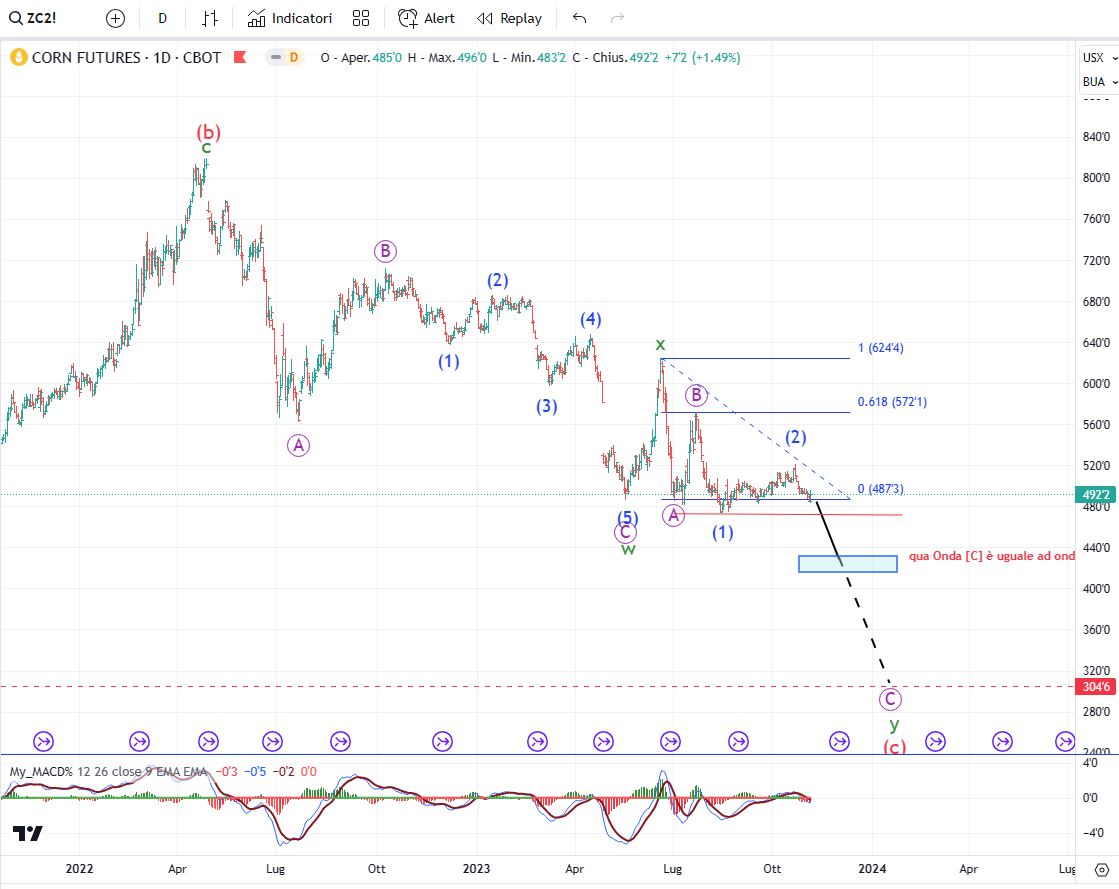Viewport: 1119px width, 889px height.
Task: Undo the last chart action
Action: 579,19
